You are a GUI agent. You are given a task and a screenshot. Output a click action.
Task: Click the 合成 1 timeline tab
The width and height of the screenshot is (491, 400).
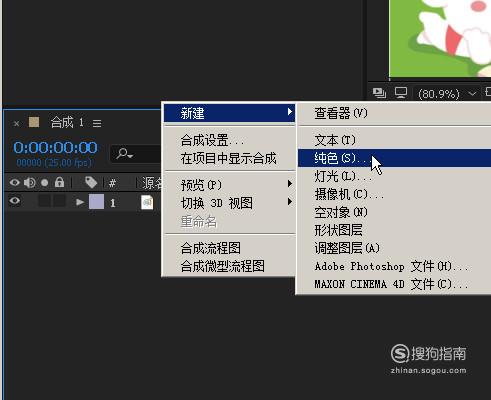point(67,123)
